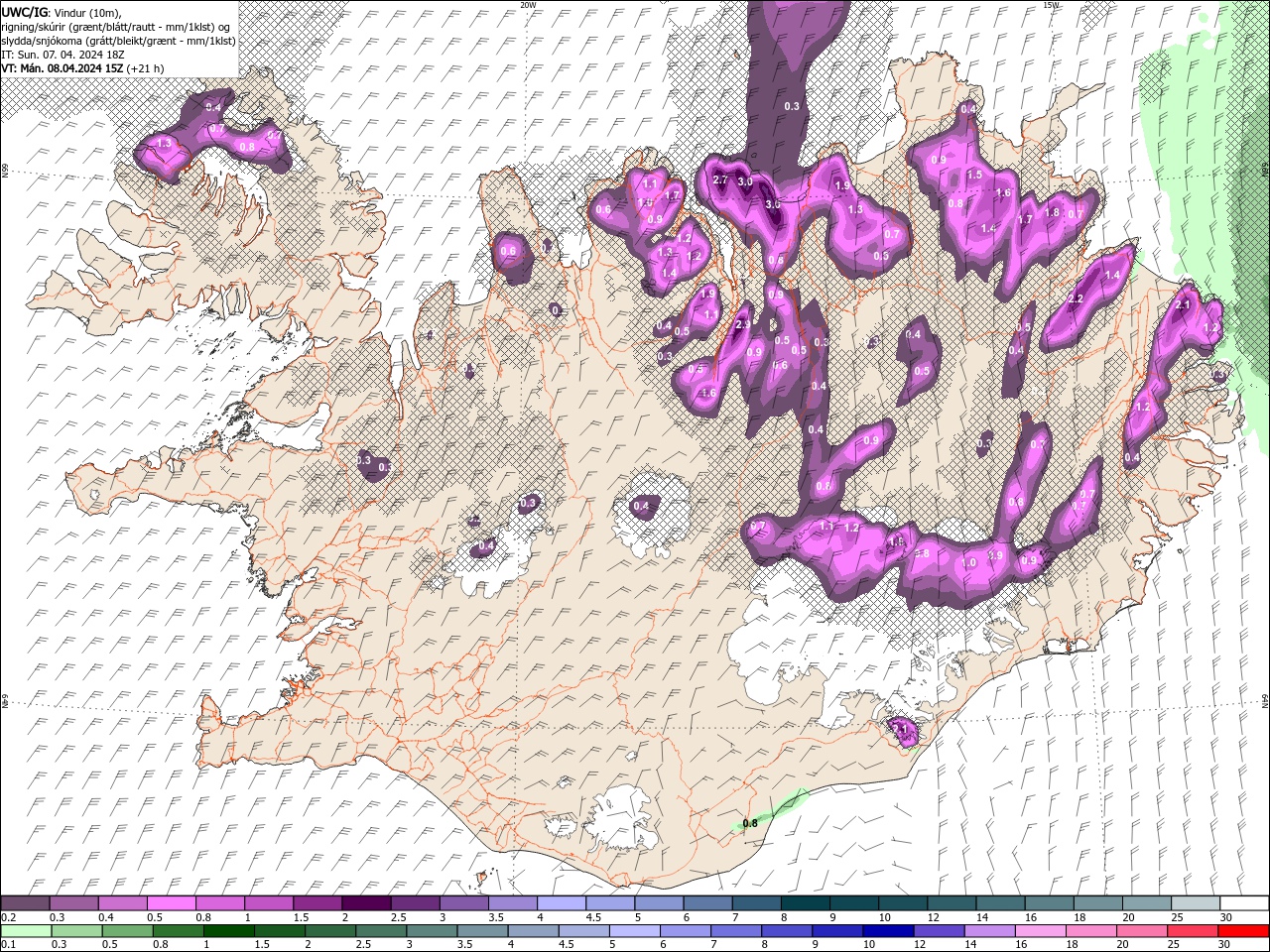The image size is (1270, 952).
Task: Pick the light lavender upper swatch labeled 4
Action: click(x=562, y=903)
